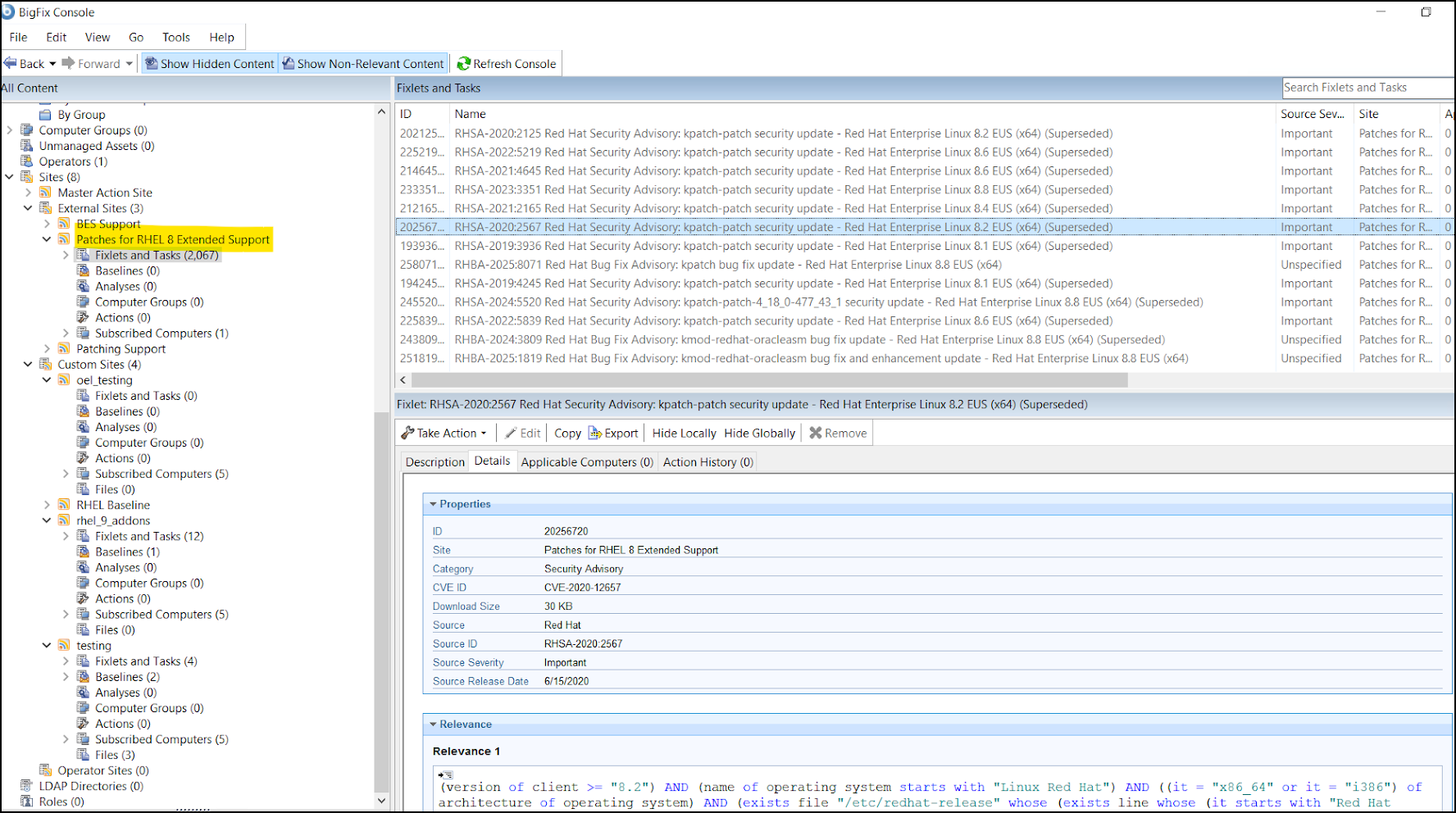
Task: Click the Back navigation button
Action: point(25,63)
